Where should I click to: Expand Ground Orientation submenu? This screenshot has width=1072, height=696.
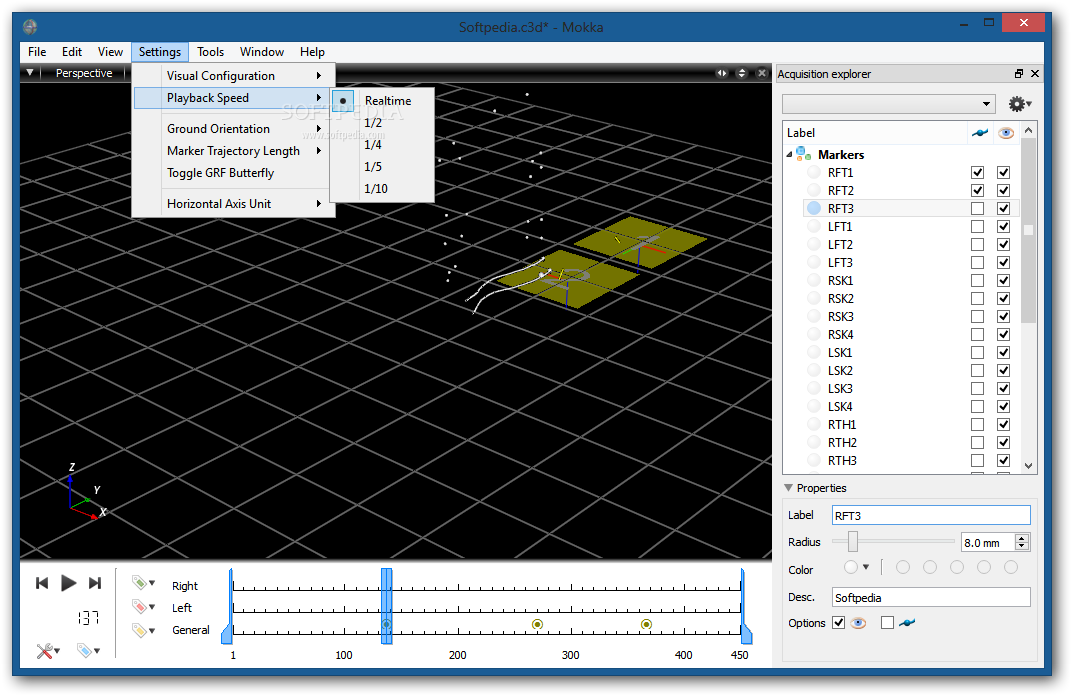pos(233,129)
